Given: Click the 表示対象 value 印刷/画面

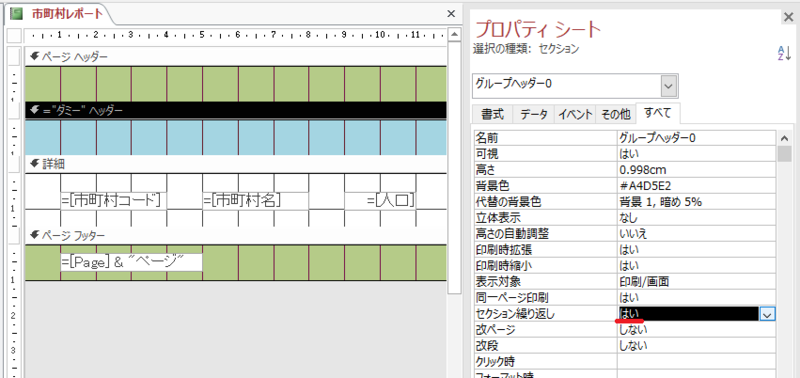Looking at the screenshot, I should point(696,282).
